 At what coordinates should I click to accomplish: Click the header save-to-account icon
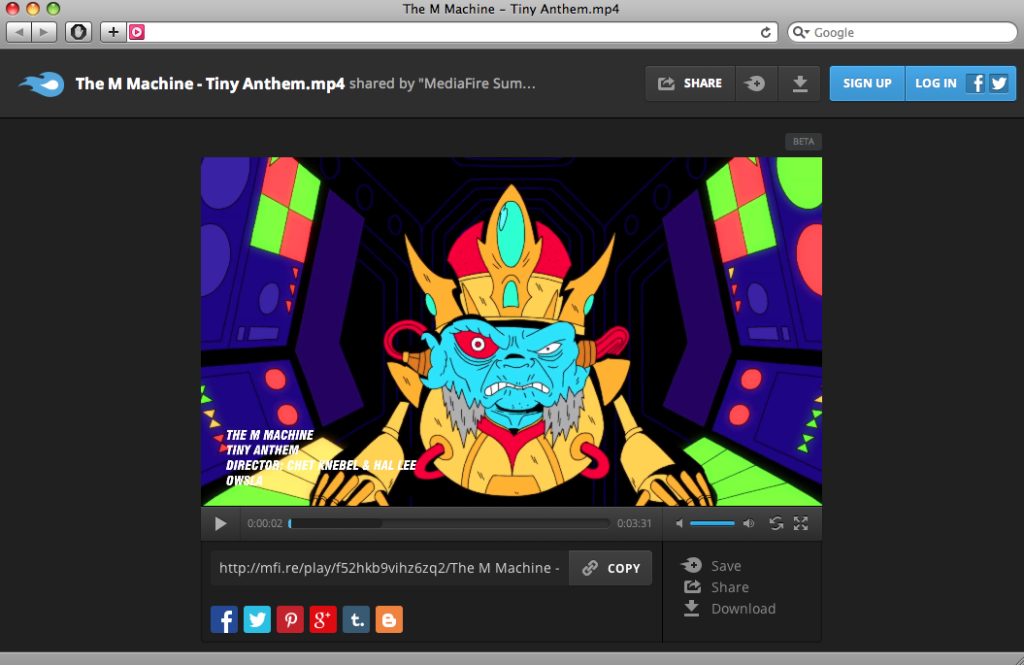pyautogui.click(x=756, y=84)
